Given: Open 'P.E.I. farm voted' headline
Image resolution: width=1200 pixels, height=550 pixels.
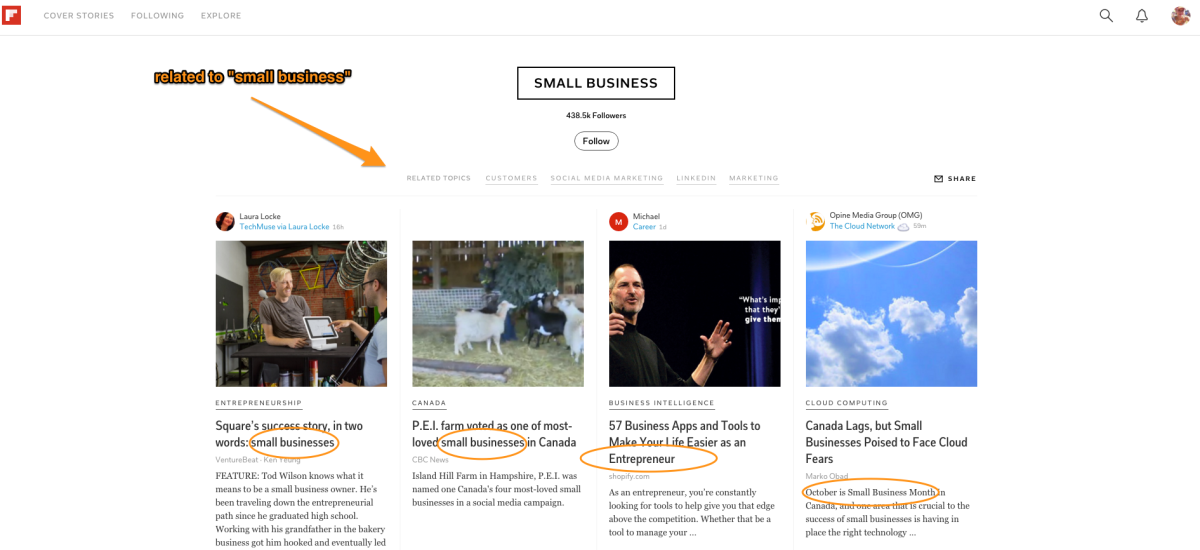Looking at the screenshot, I should click(494, 434).
